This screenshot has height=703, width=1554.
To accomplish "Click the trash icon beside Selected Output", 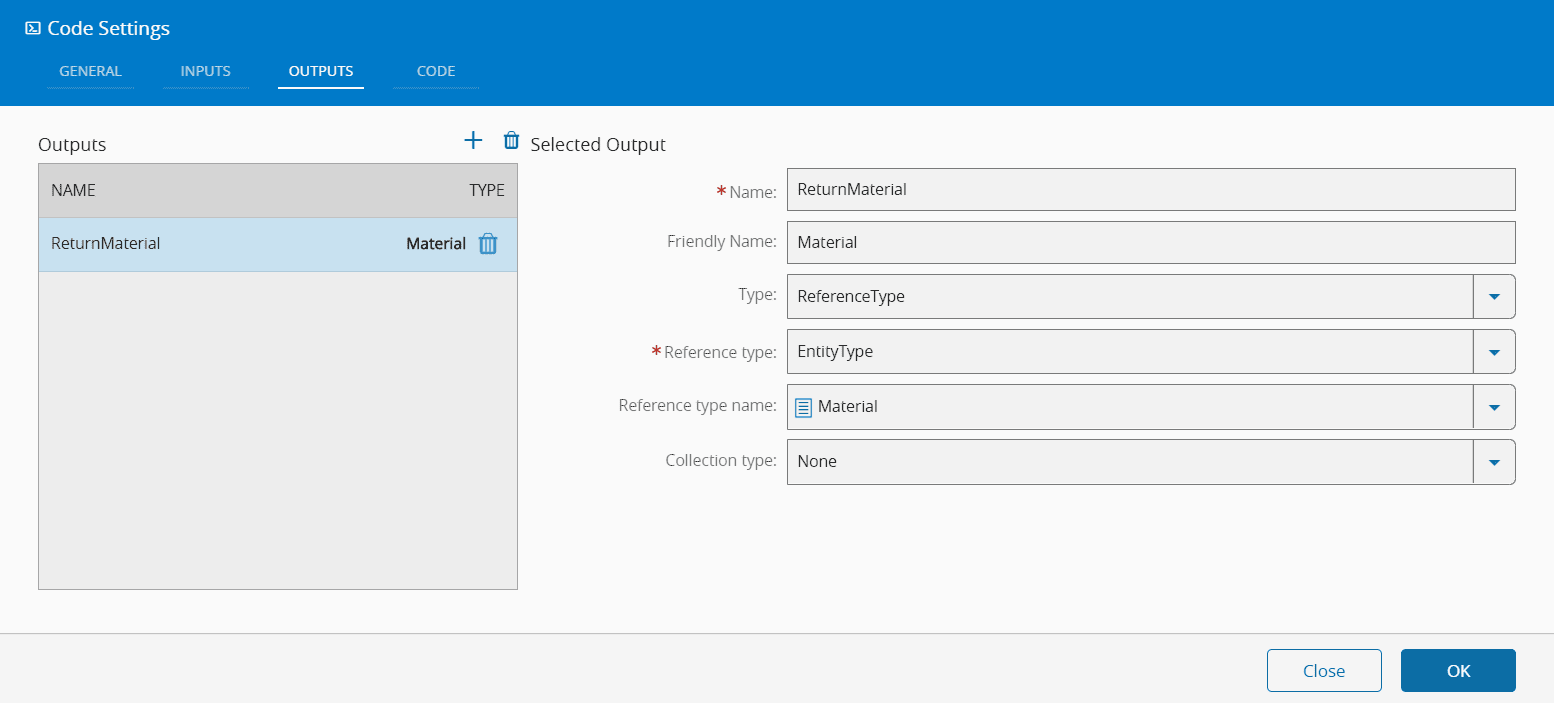I will click(511, 141).
